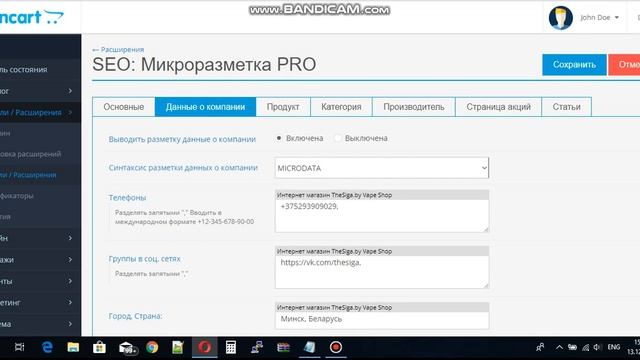Open the network computers taskbar icon
The width and height of the screenshot is (640, 360).
click(257, 347)
